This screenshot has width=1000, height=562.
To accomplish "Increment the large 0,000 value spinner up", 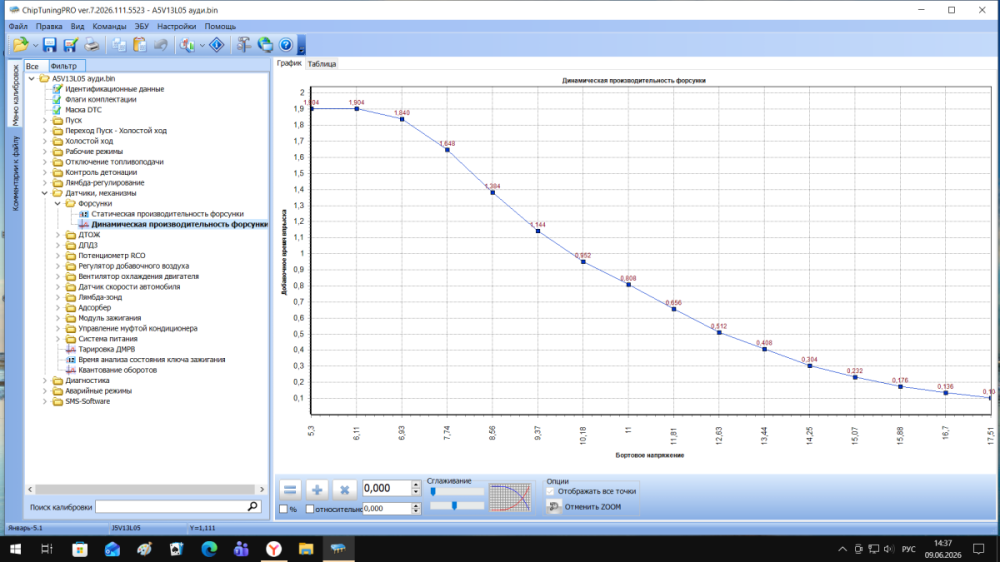I will click(416, 484).
